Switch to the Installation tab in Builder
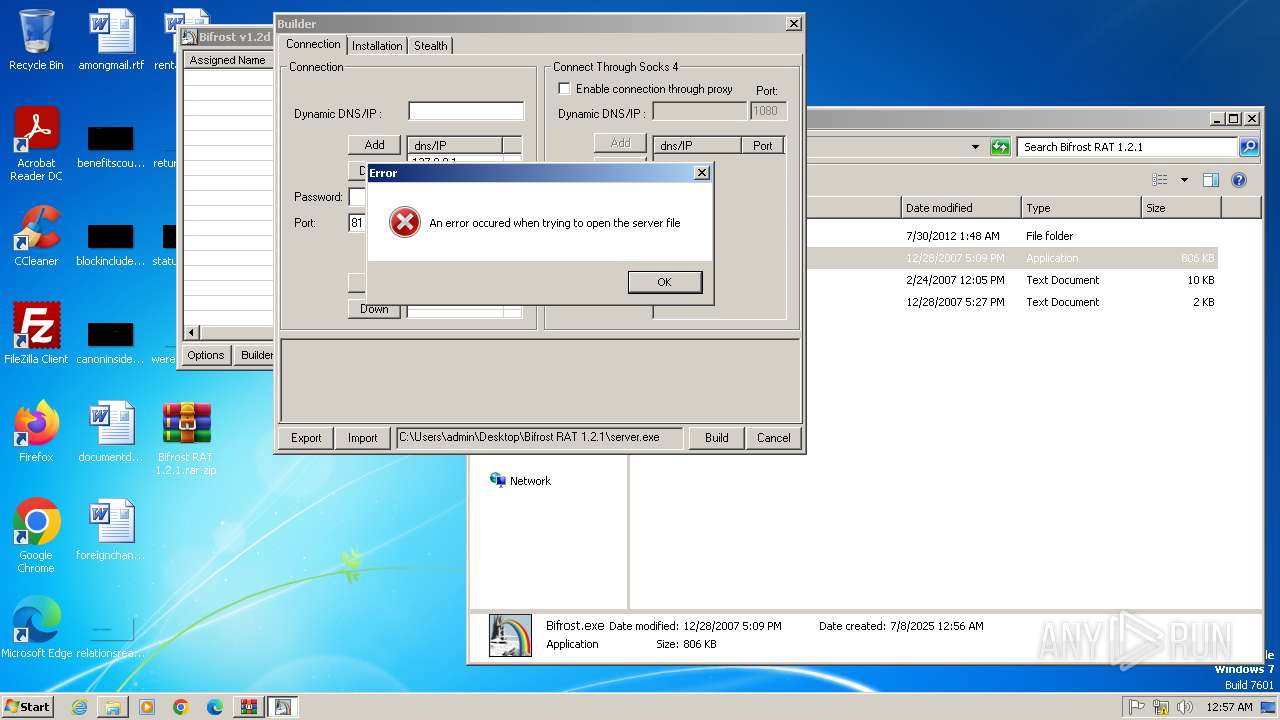Image resolution: width=1280 pixels, height=720 pixels. pyautogui.click(x=377, y=46)
